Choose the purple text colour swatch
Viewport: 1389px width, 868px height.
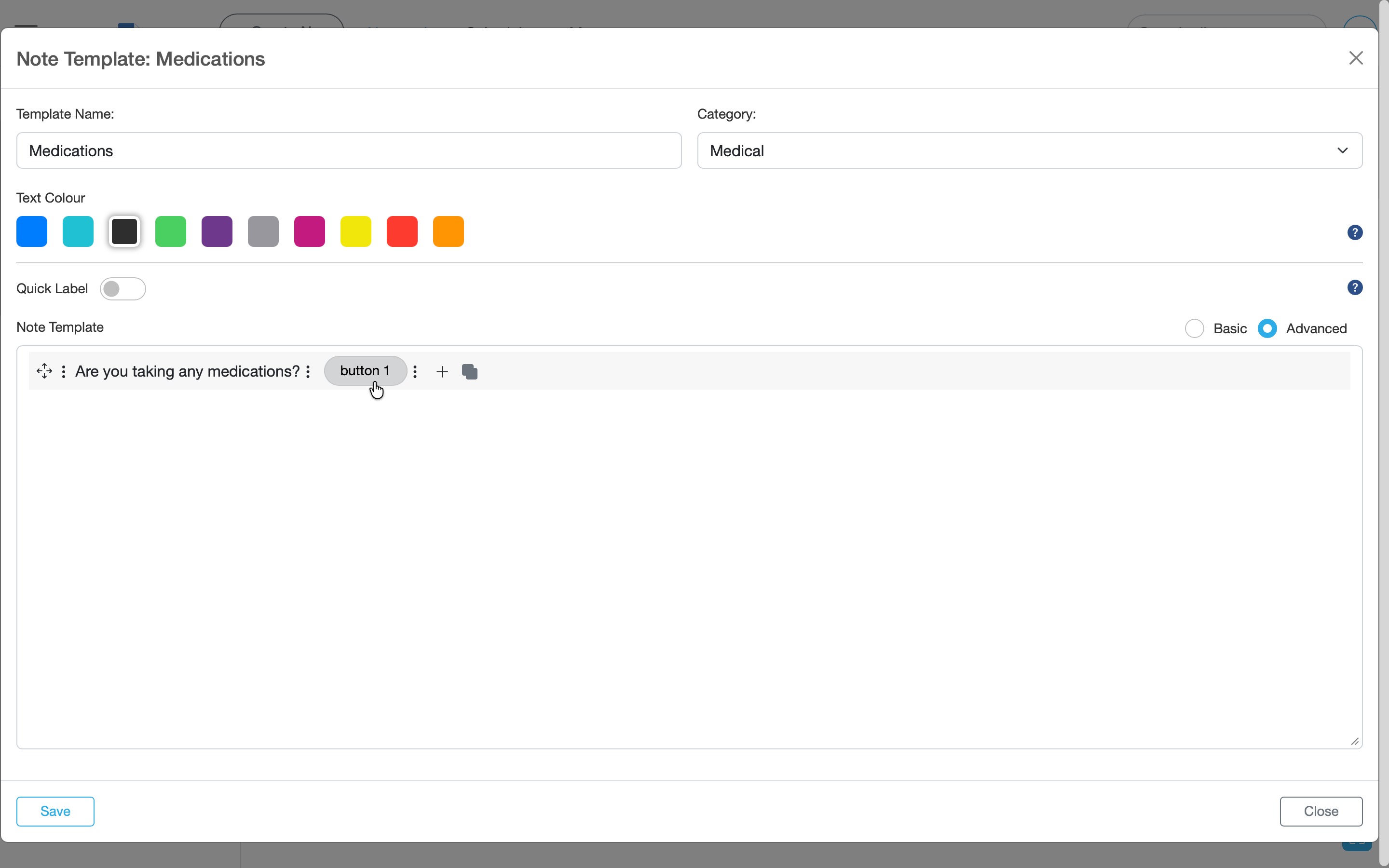coord(217,231)
